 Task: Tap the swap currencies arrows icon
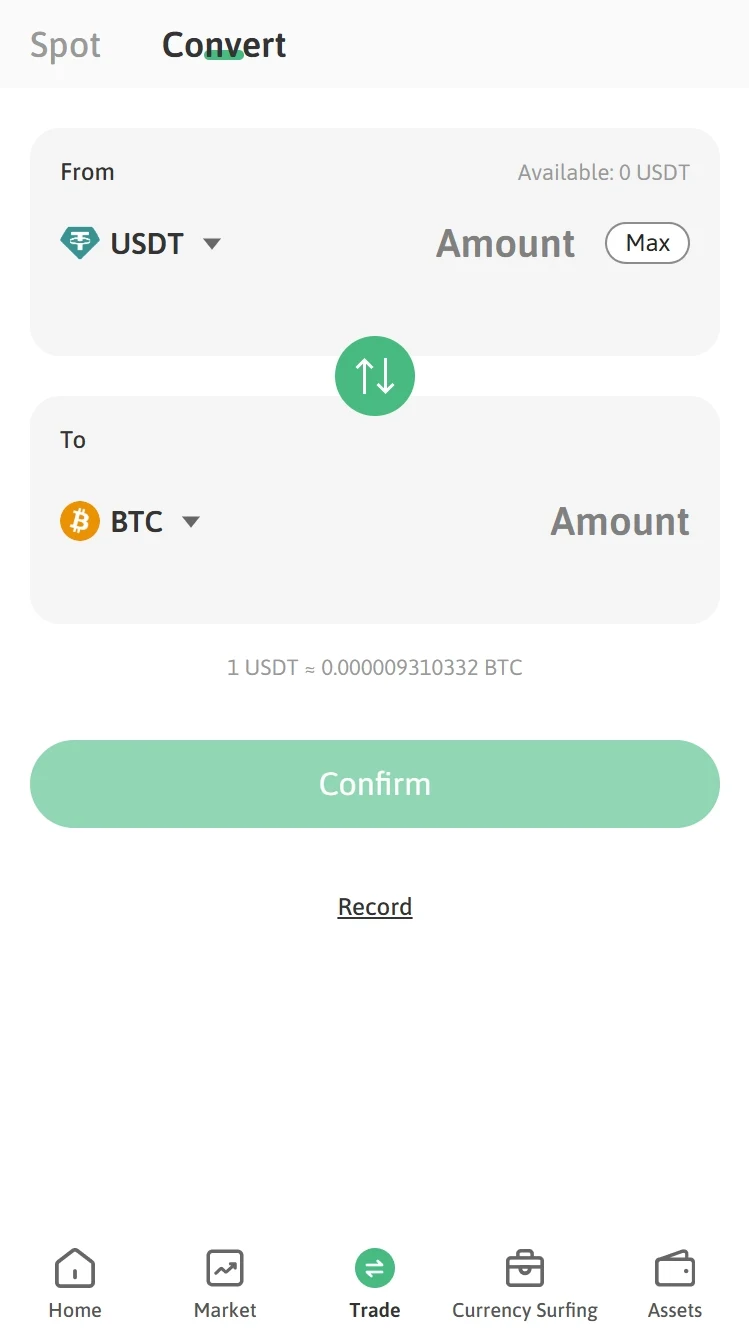click(375, 376)
